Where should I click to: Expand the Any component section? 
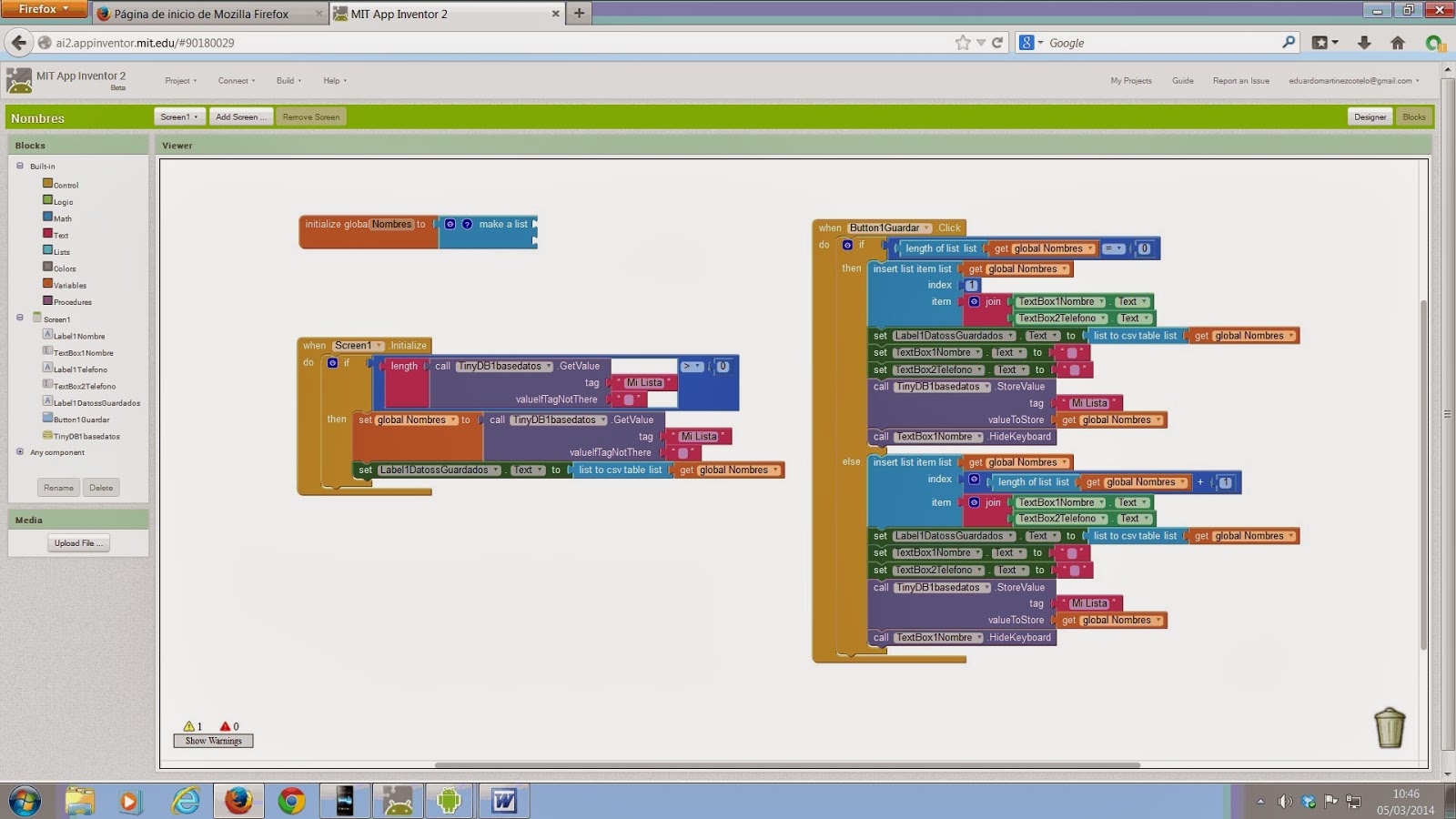click(19, 452)
